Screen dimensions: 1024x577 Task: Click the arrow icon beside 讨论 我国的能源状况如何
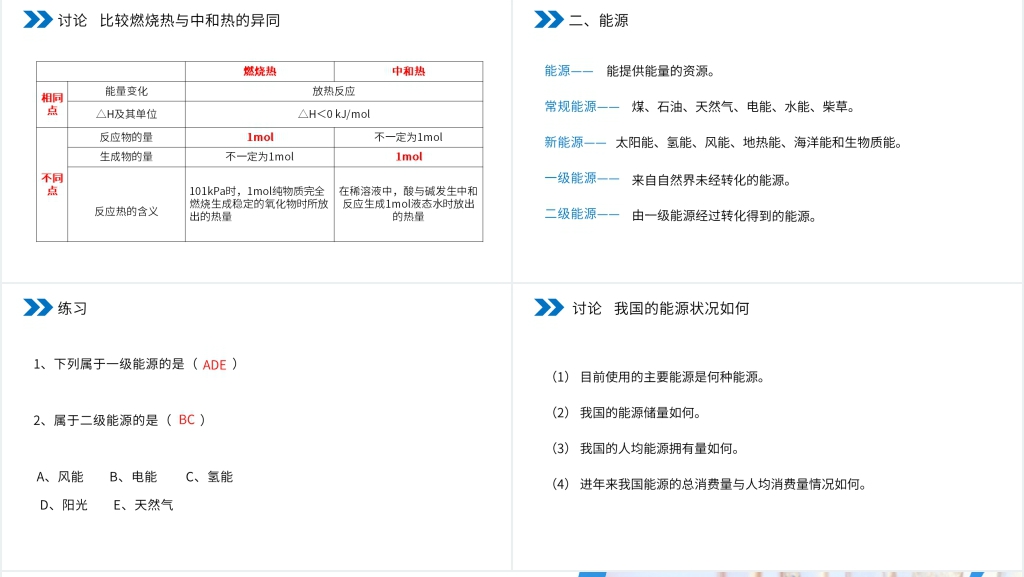549,308
